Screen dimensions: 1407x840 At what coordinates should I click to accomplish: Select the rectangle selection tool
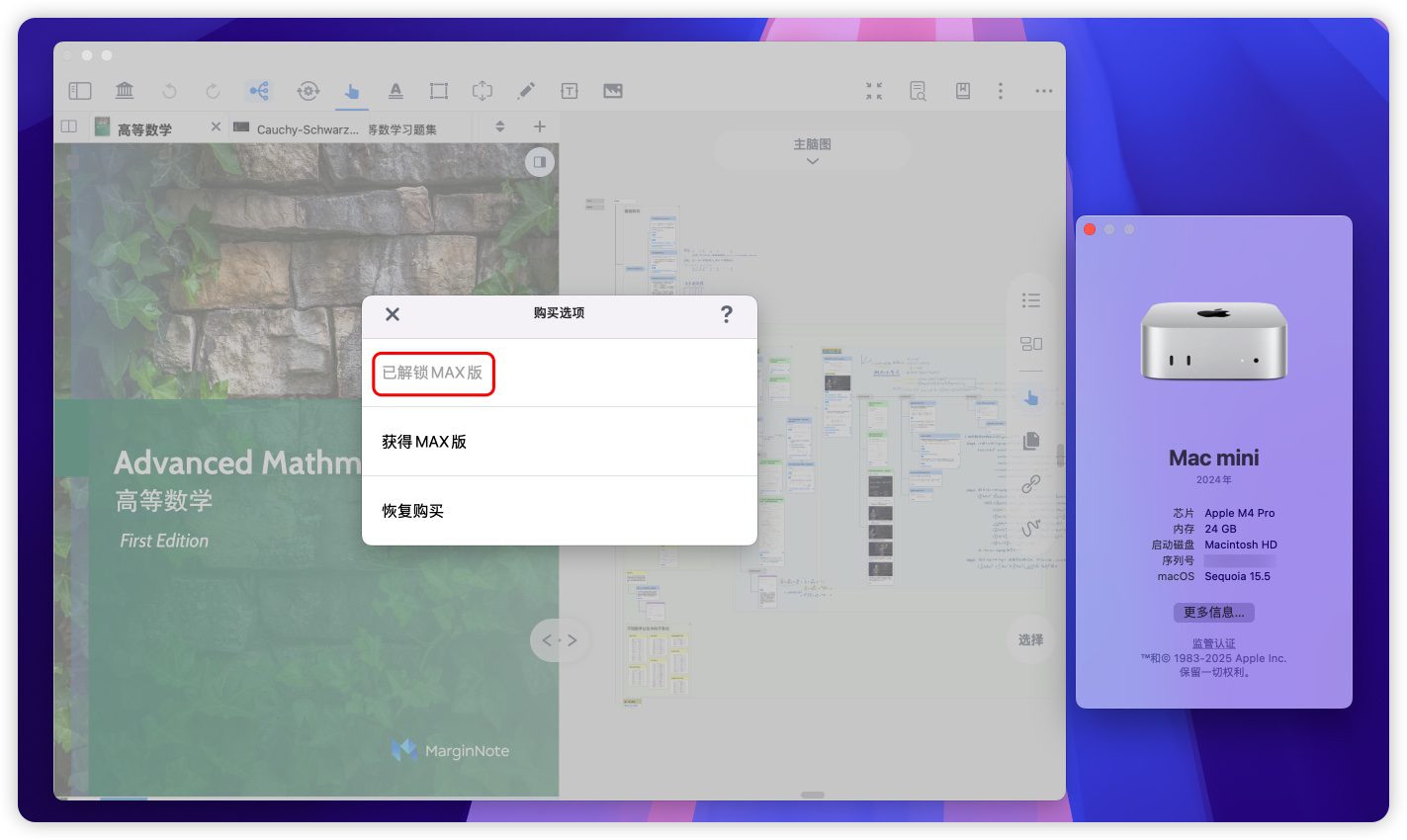[x=439, y=91]
